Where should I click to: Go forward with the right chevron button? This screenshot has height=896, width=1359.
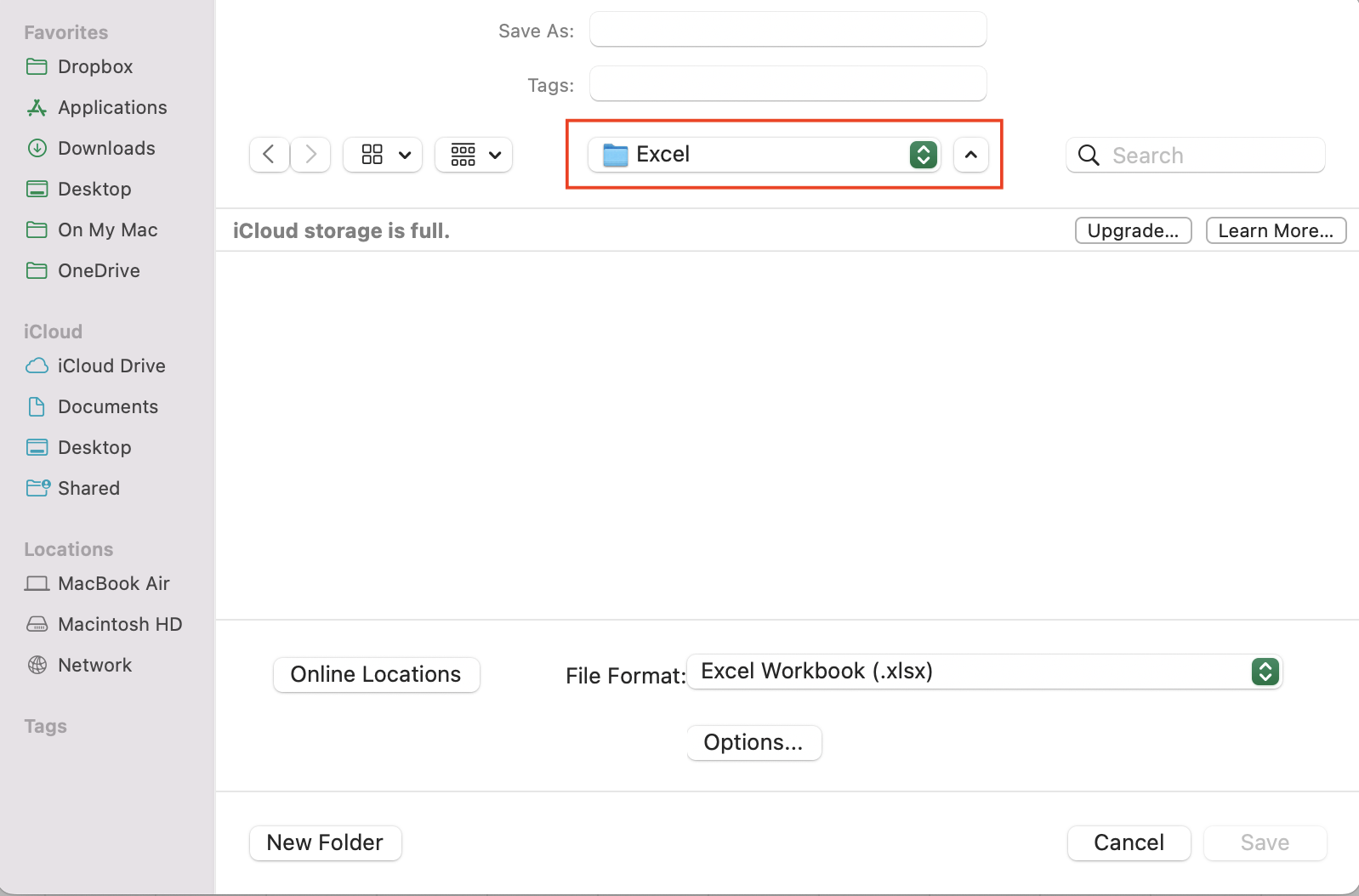click(x=310, y=155)
